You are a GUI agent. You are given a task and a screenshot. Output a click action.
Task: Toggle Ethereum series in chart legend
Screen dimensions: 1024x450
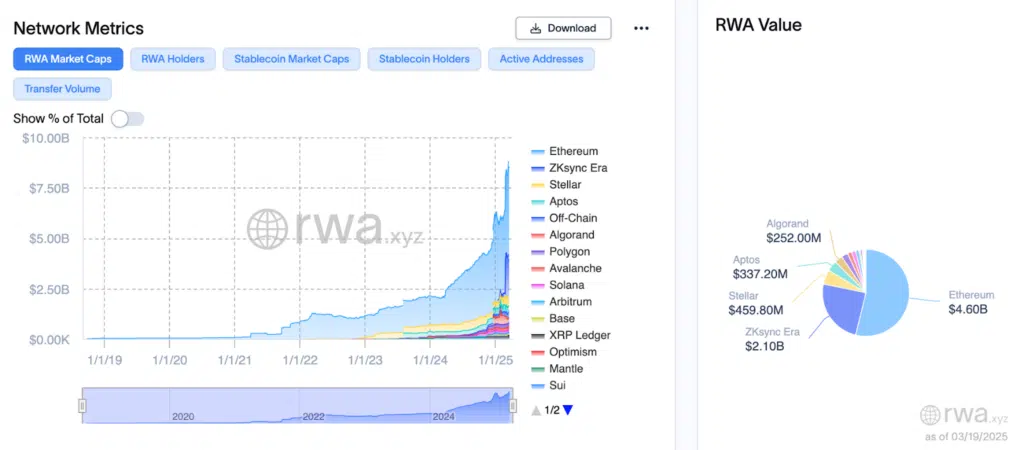point(565,152)
